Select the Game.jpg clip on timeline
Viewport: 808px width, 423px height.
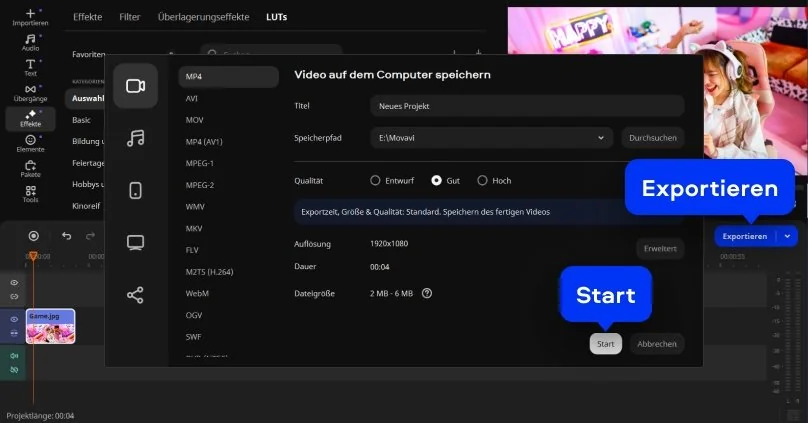point(50,326)
